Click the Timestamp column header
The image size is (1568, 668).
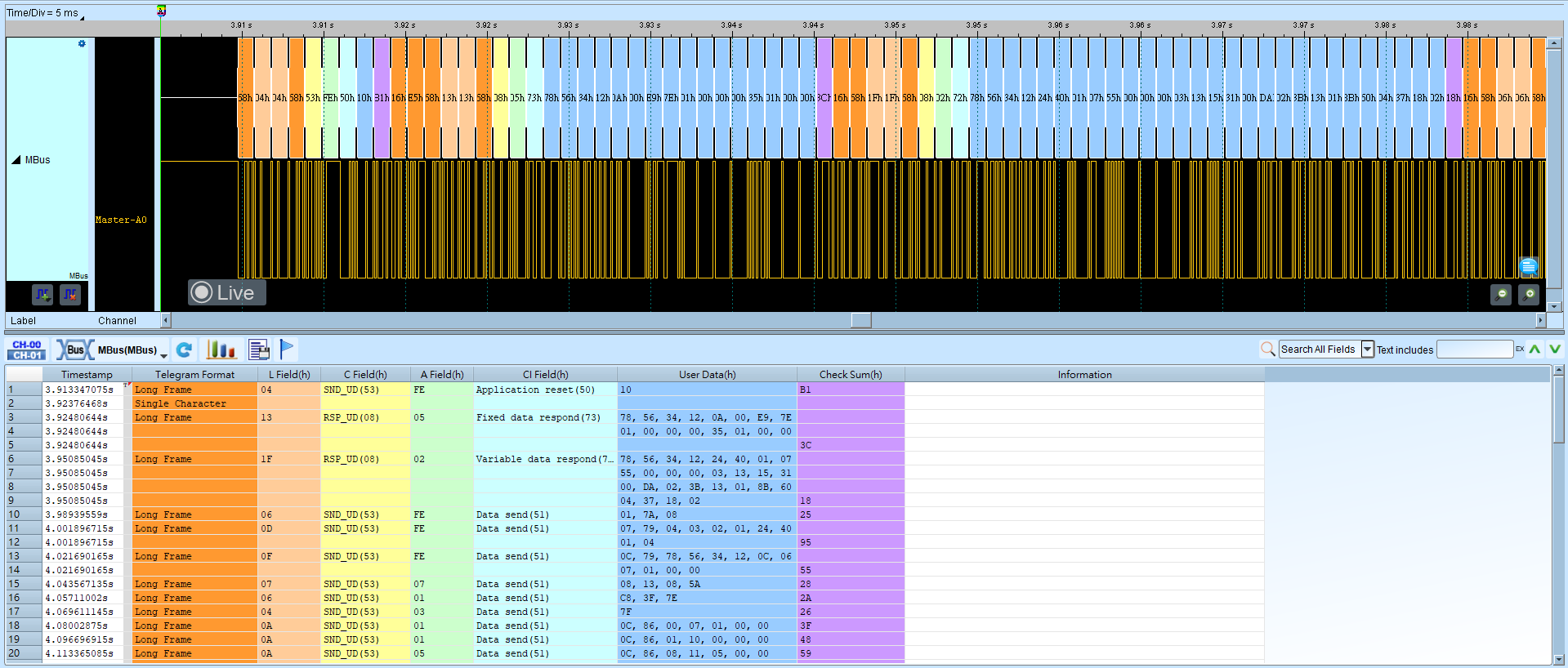pyautogui.click(x=87, y=375)
